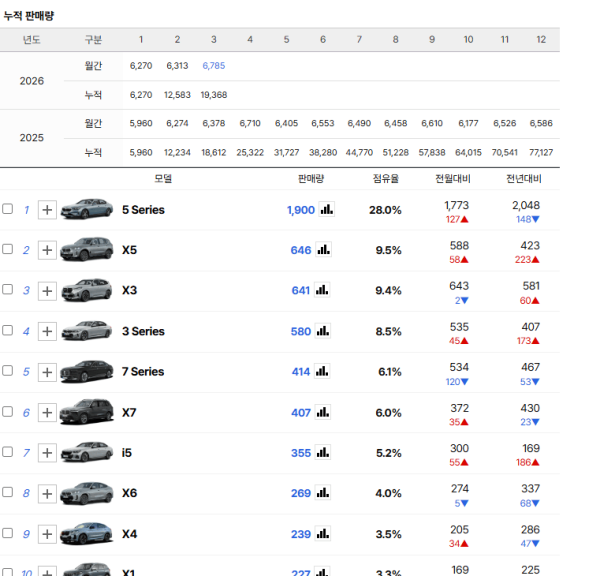Screen dimensions: 600x576
Task: View chart icon beside 3 Series sales
Action: [324, 331]
